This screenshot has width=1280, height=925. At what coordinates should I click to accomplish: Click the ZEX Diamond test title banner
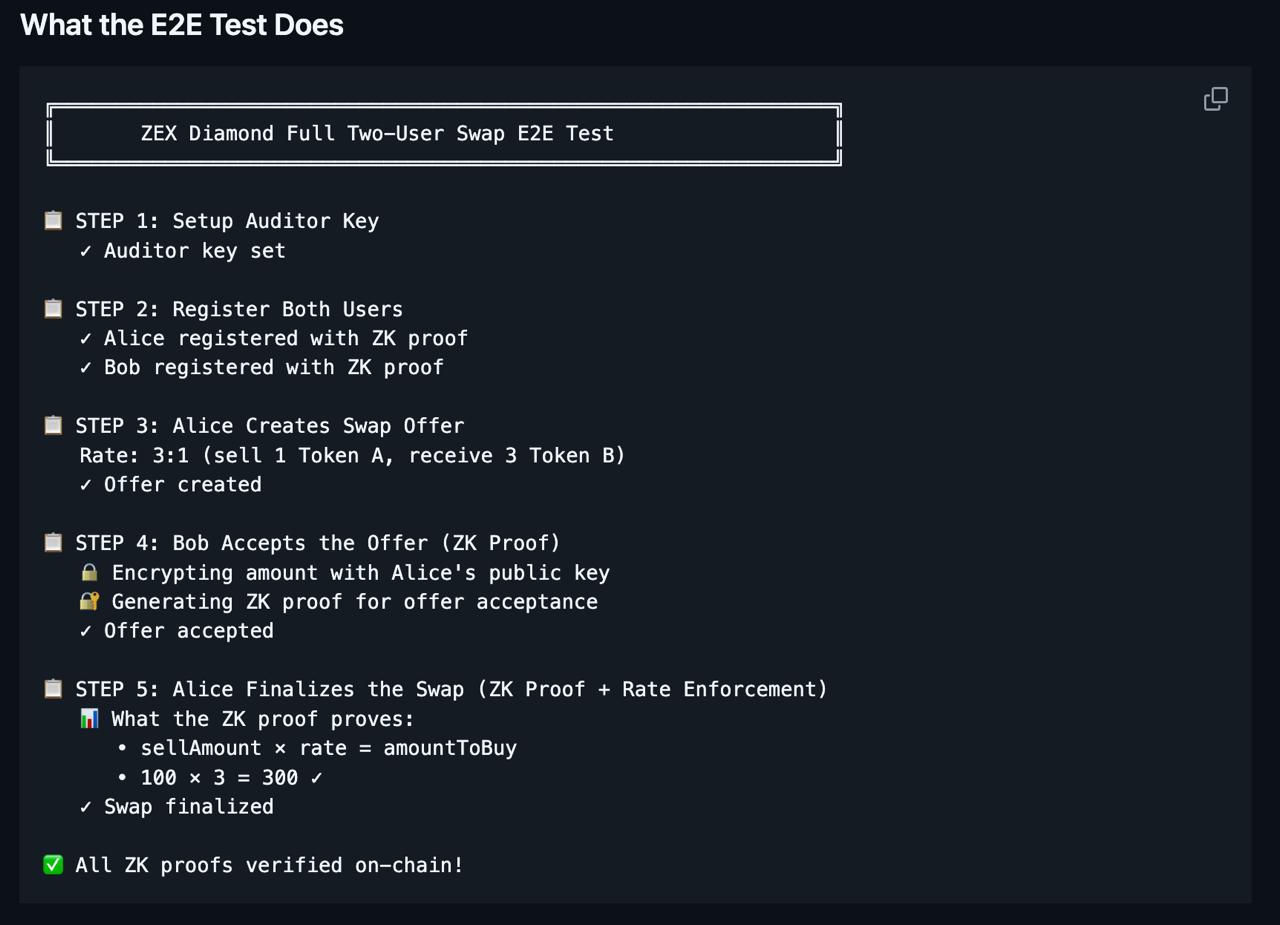coord(377,134)
